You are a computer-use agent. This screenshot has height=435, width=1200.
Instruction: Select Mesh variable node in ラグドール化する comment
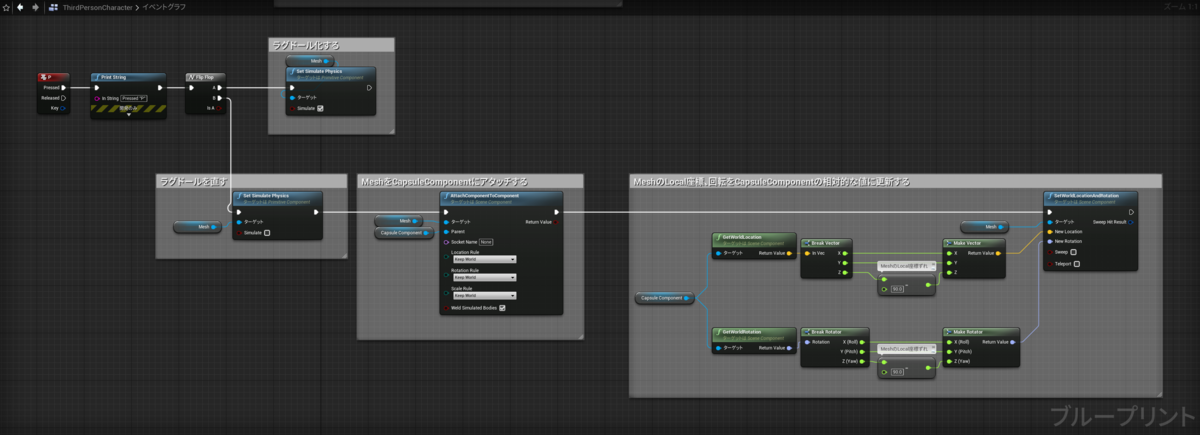coord(310,61)
